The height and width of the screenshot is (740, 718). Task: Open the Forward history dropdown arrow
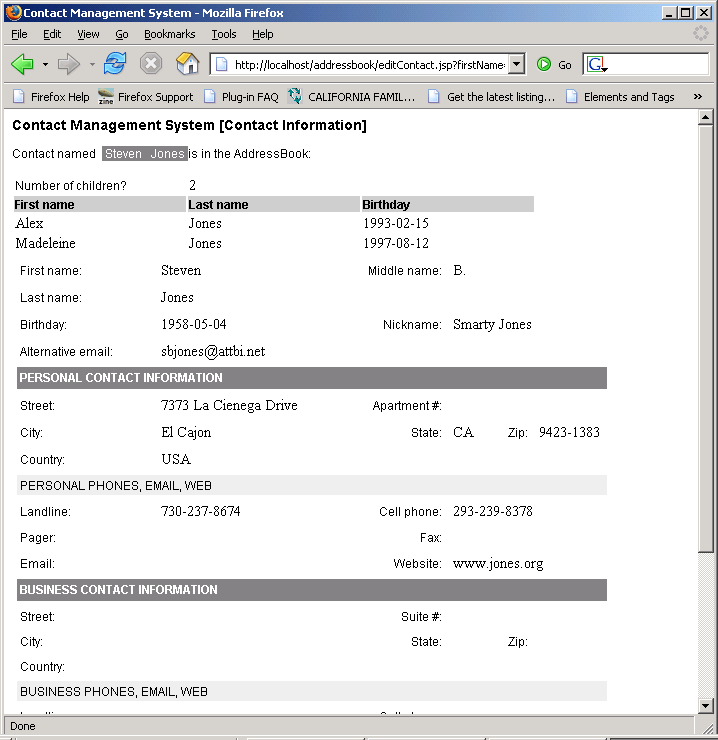[x=92, y=65]
